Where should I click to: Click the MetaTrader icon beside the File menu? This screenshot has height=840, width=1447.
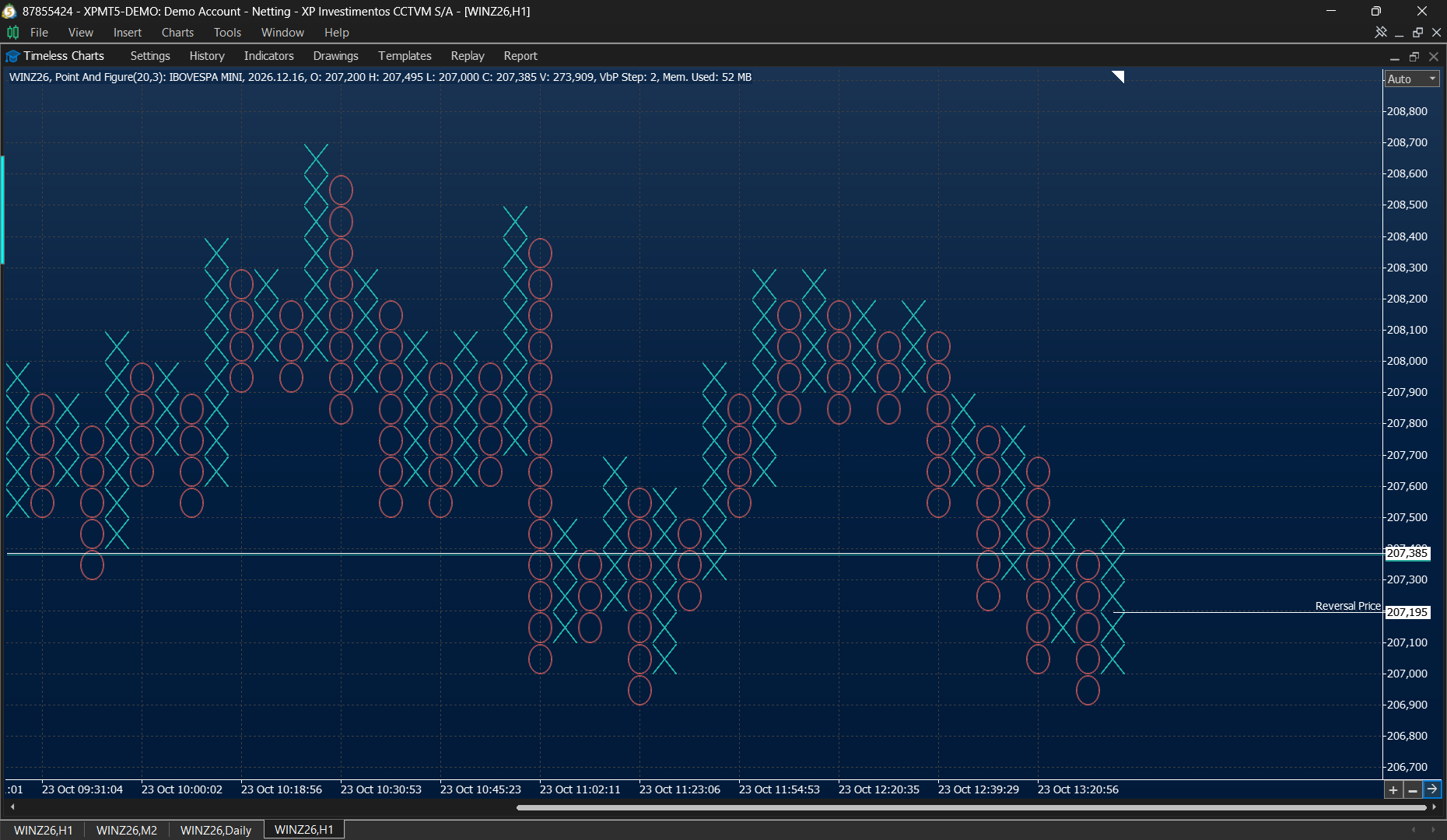tap(12, 32)
